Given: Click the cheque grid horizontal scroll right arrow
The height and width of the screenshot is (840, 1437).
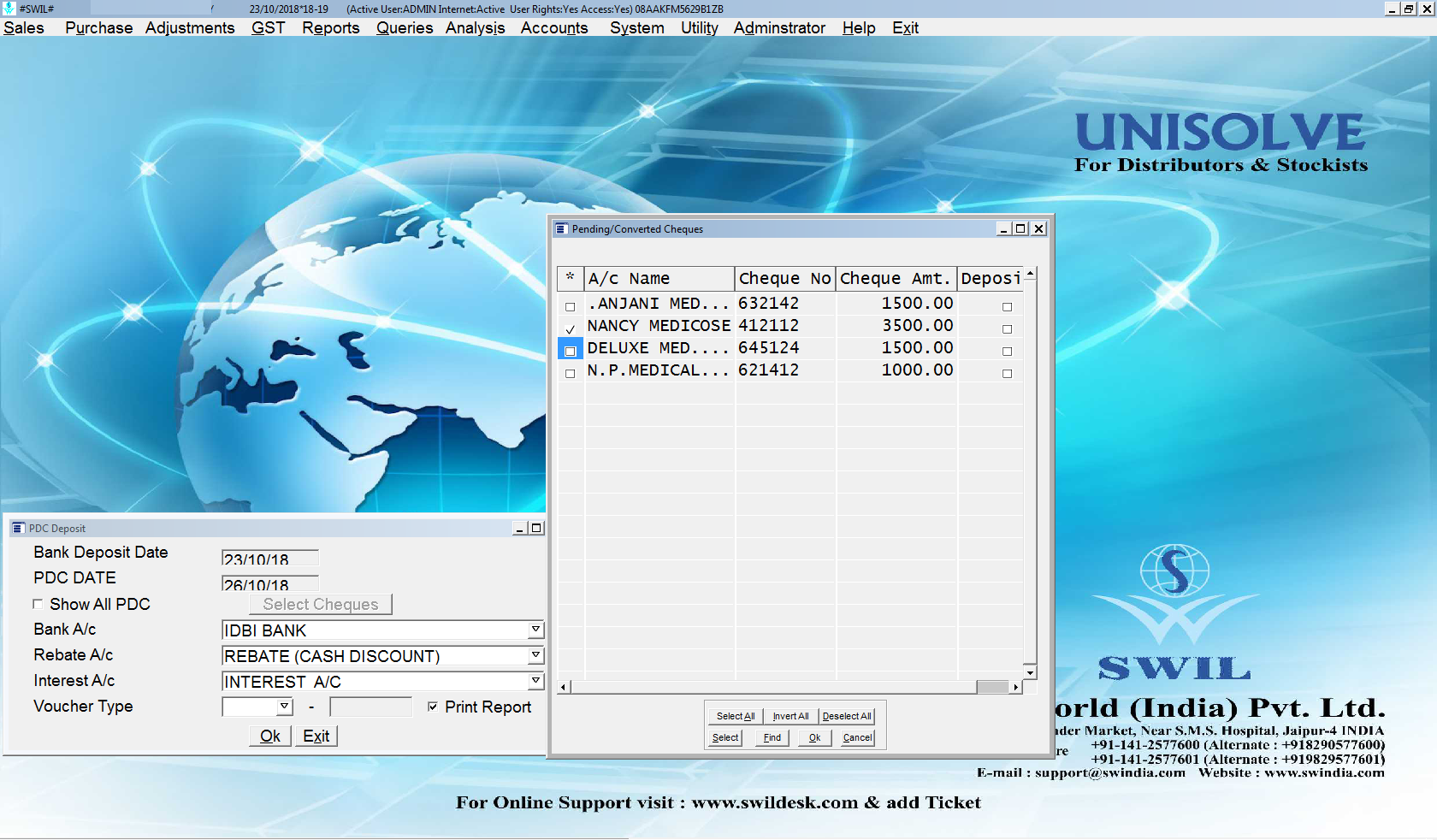Looking at the screenshot, I should click(x=1016, y=687).
